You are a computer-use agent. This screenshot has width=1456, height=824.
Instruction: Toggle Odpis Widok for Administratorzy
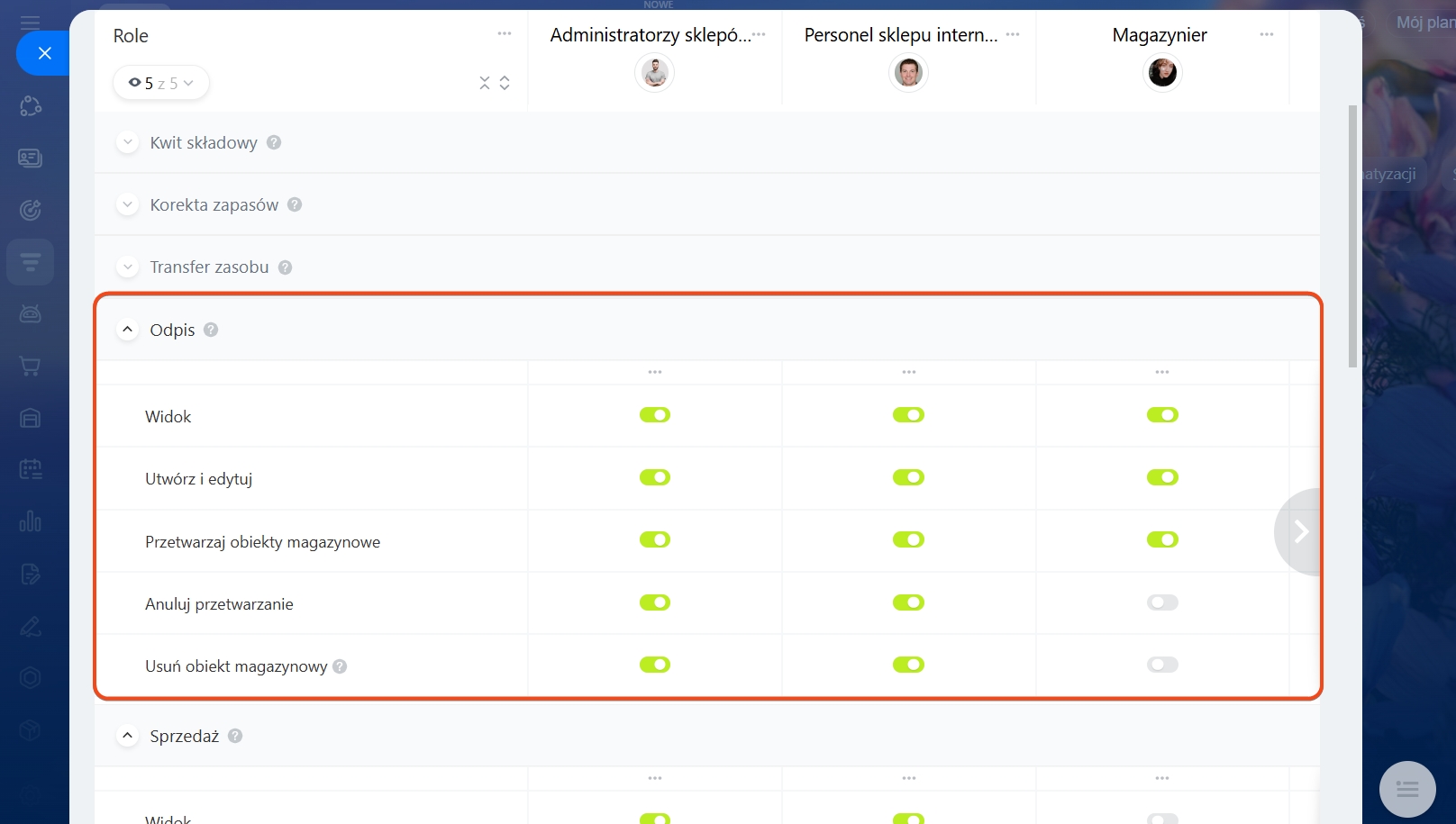pos(655,415)
